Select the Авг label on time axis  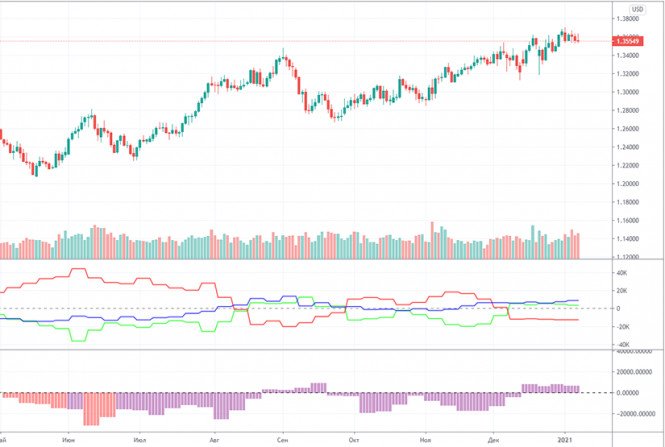(213, 439)
